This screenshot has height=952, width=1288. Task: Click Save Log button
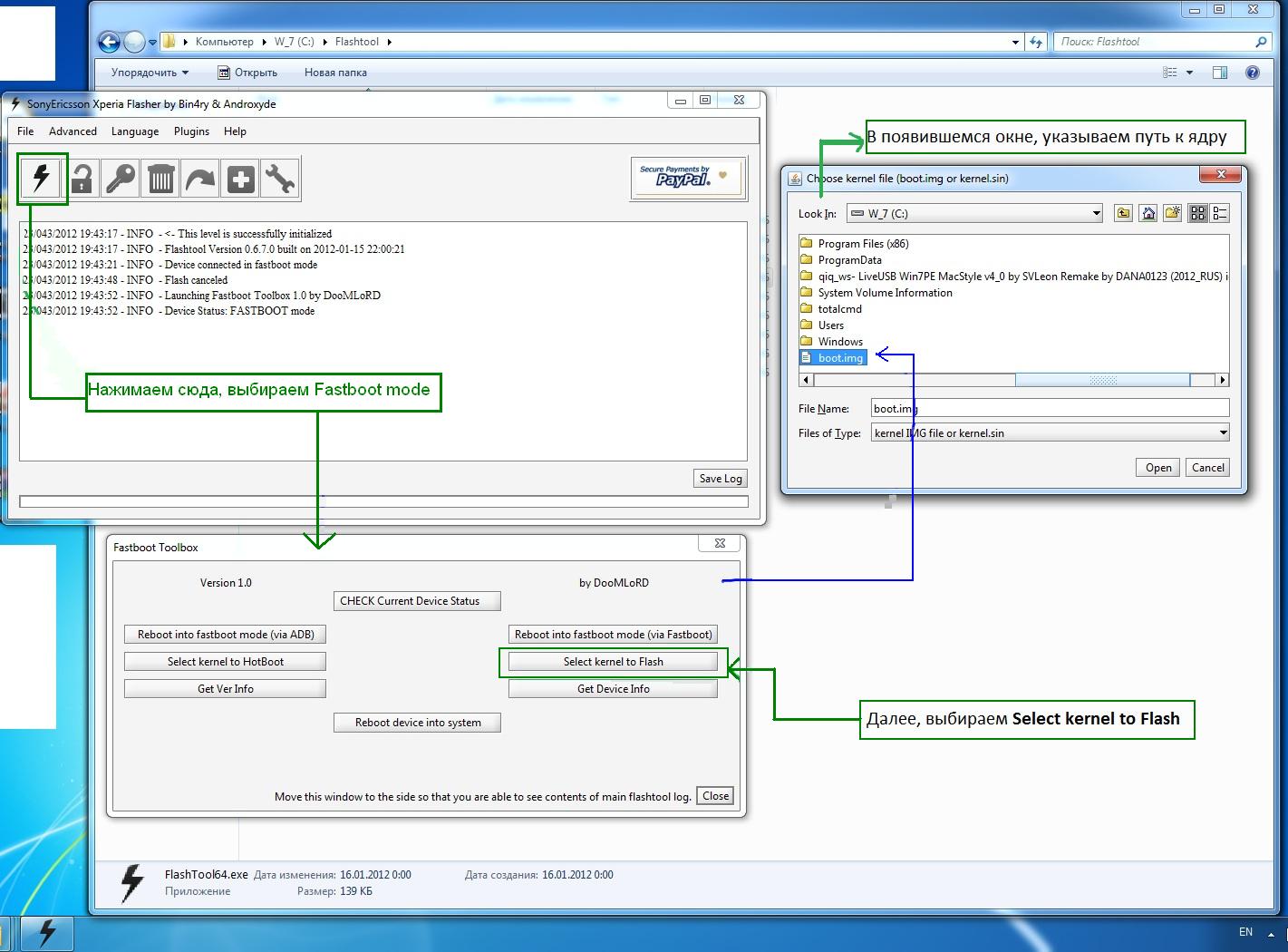tap(721, 479)
